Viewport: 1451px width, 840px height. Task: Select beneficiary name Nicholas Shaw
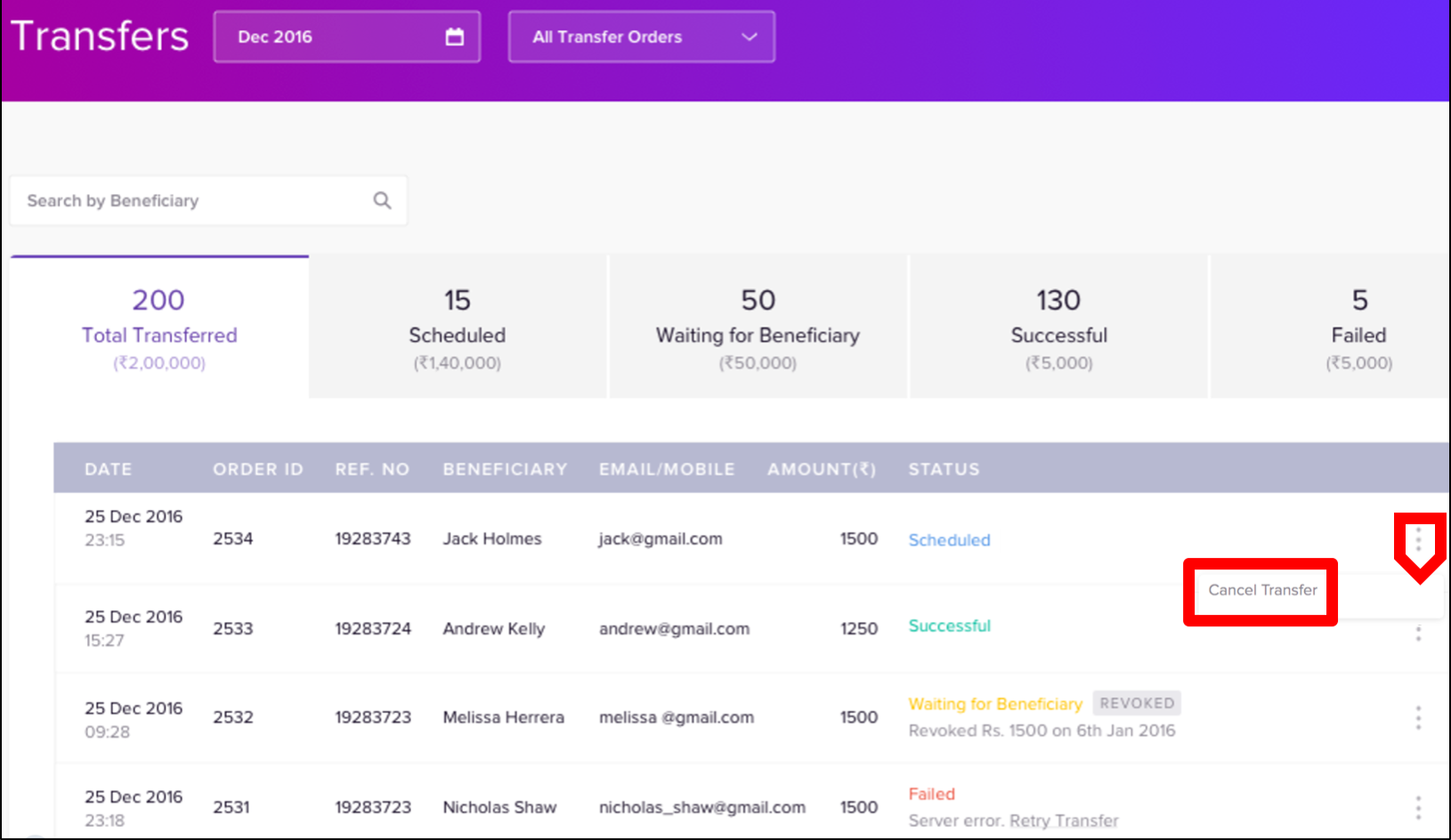[499, 807]
